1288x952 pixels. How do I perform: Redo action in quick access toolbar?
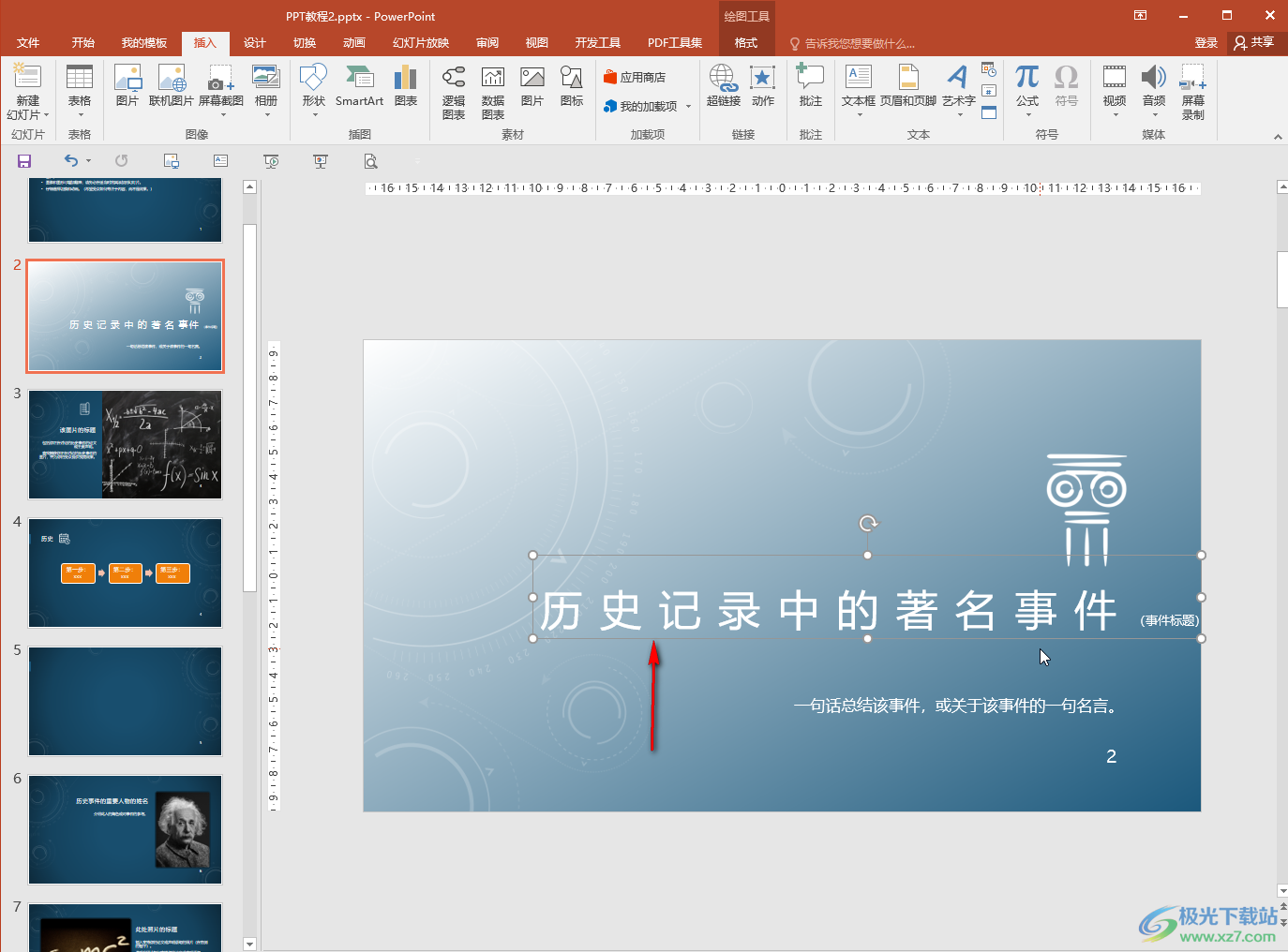(x=121, y=161)
